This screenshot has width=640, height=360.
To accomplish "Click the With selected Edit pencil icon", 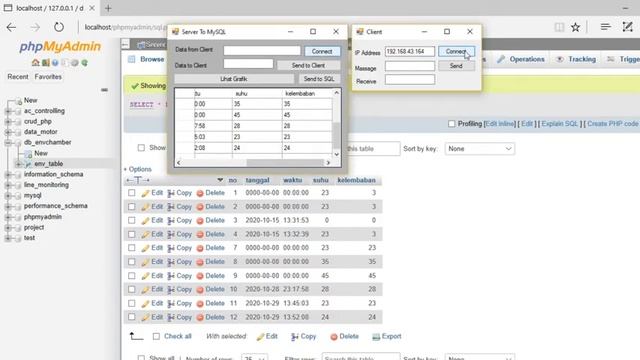I will (260, 337).
